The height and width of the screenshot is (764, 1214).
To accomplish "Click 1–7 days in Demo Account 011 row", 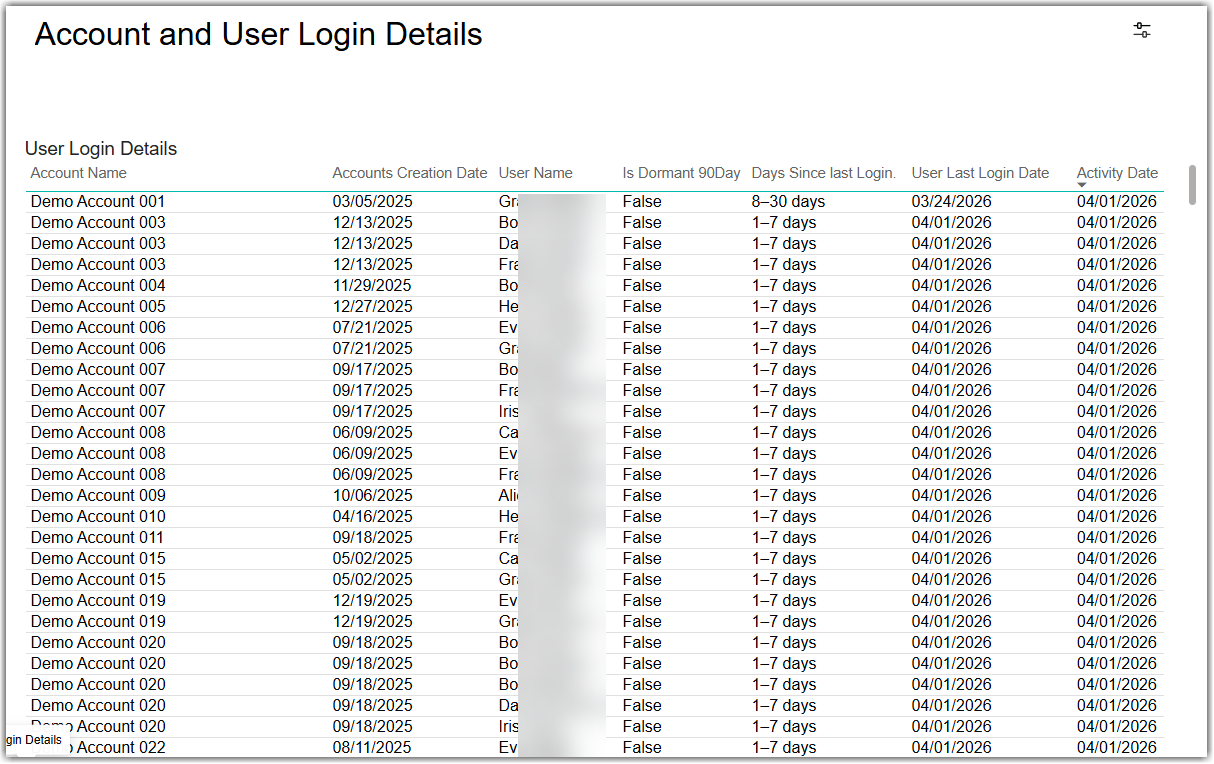I will [x=784, y=537].
